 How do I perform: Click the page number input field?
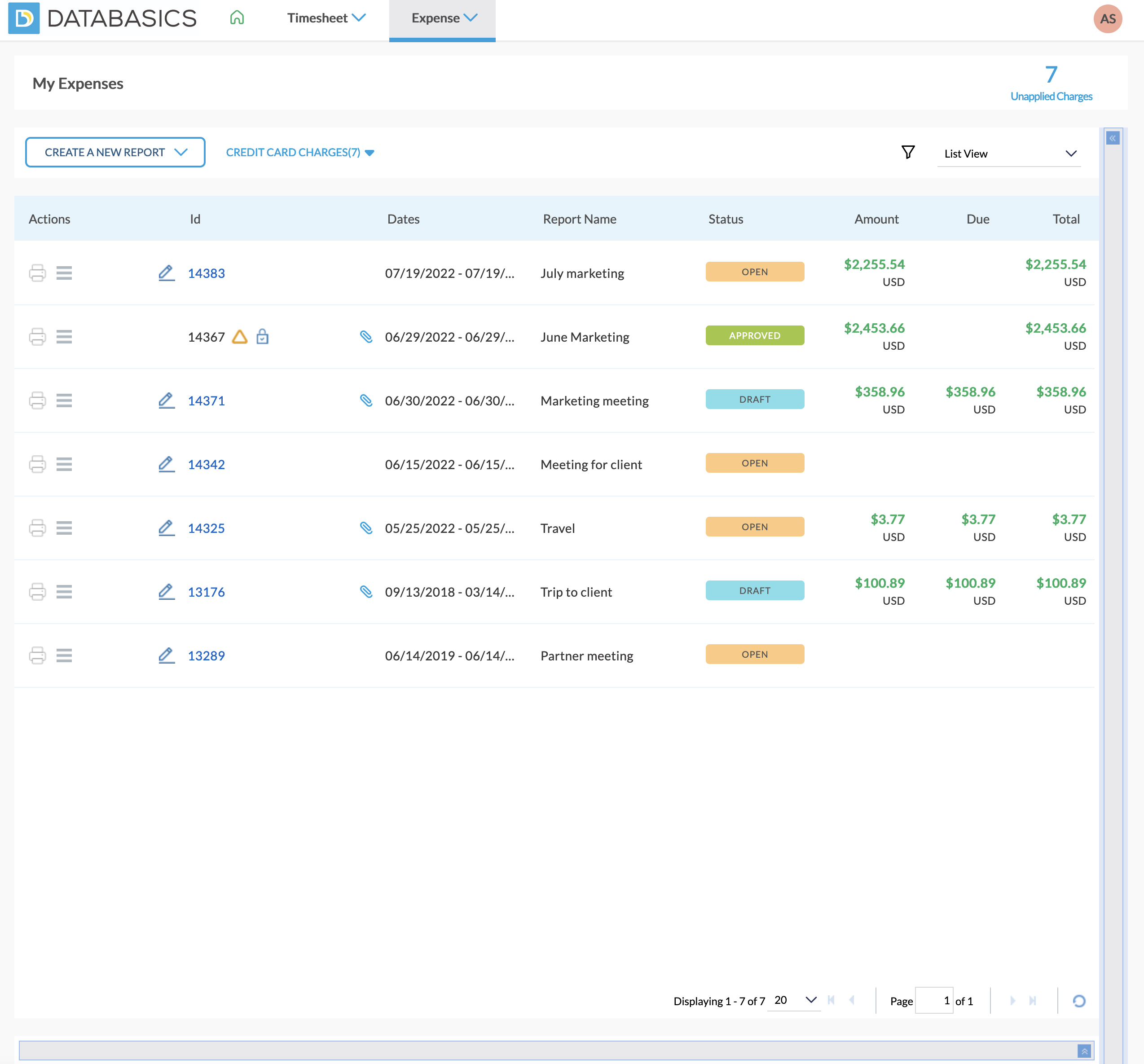[x=933, y=1001]
